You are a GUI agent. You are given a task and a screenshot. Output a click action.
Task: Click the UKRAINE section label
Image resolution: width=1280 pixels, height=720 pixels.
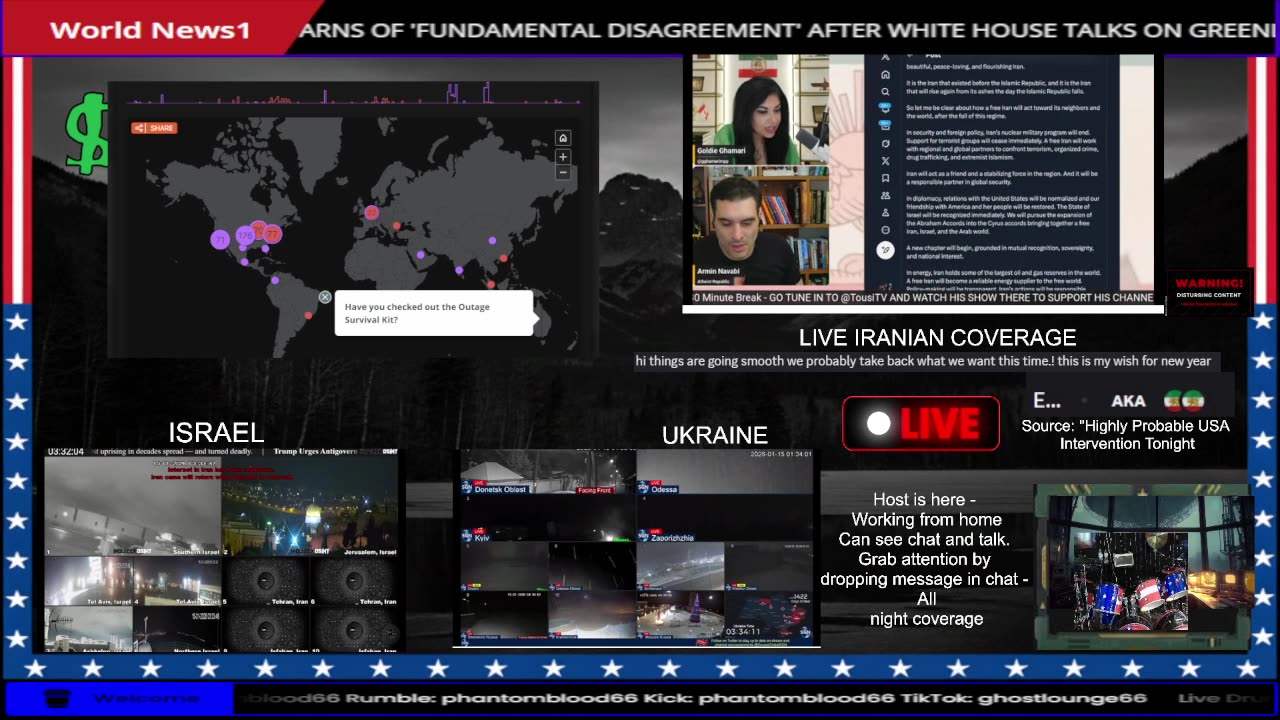[x=715, y=435]
